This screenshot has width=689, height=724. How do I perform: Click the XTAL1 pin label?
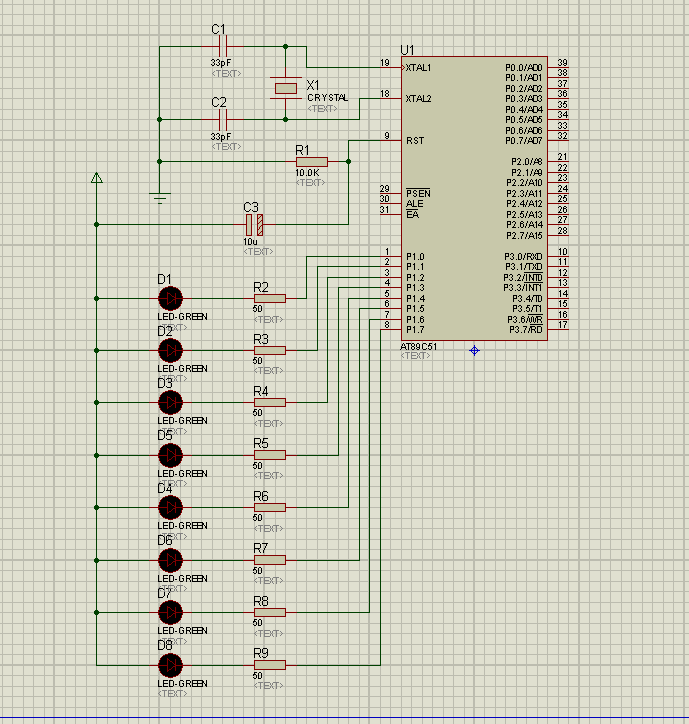click(x=418, y=68)
